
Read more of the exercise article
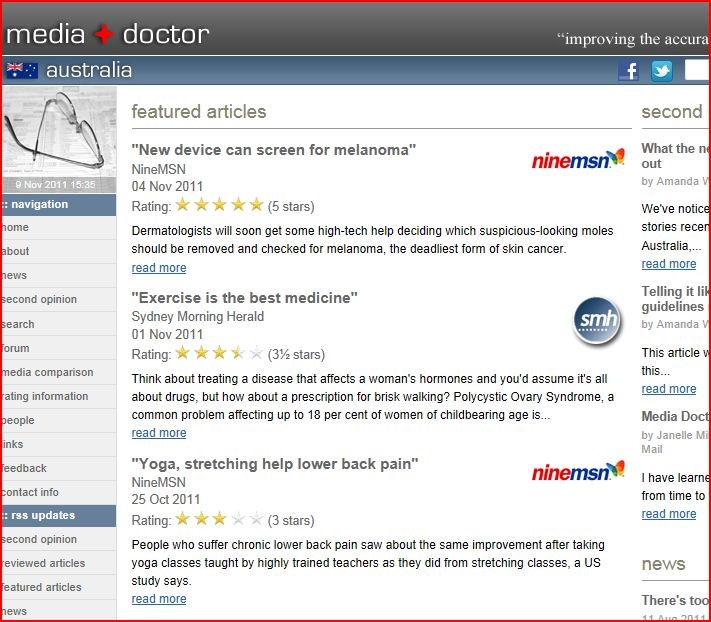(x=159, y=433)
